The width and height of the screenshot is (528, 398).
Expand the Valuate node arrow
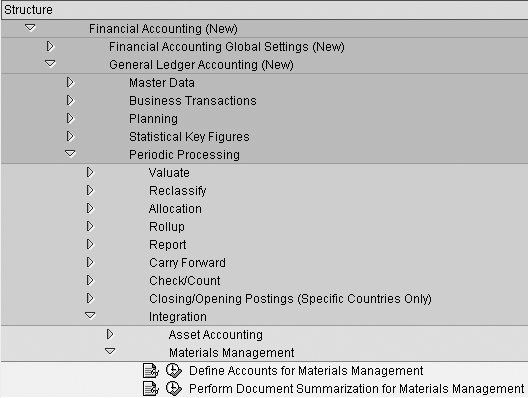pos(90,172)
